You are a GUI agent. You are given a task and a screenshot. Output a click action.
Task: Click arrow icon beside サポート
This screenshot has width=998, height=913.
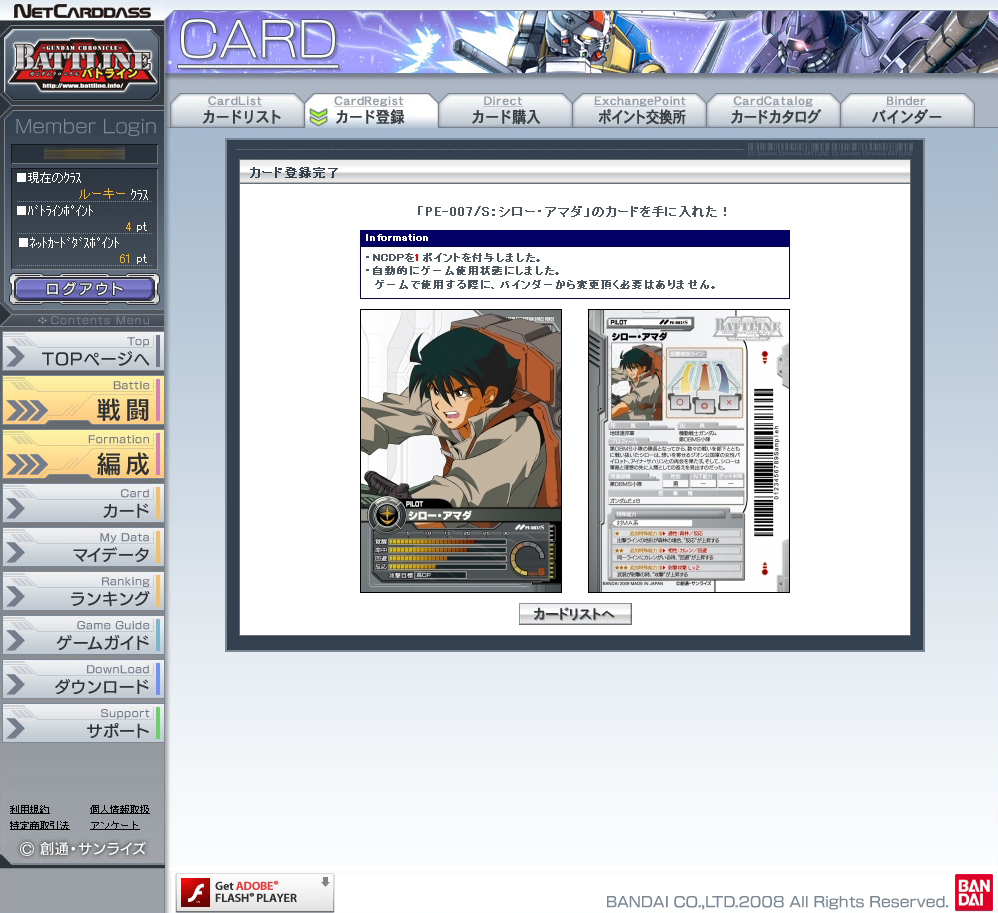coord(15,728)
